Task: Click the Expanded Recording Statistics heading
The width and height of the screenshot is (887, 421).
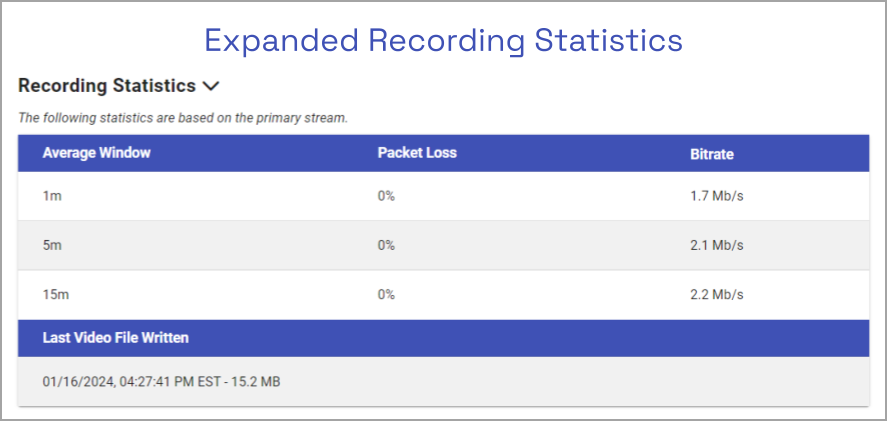Action: [443, 40]
